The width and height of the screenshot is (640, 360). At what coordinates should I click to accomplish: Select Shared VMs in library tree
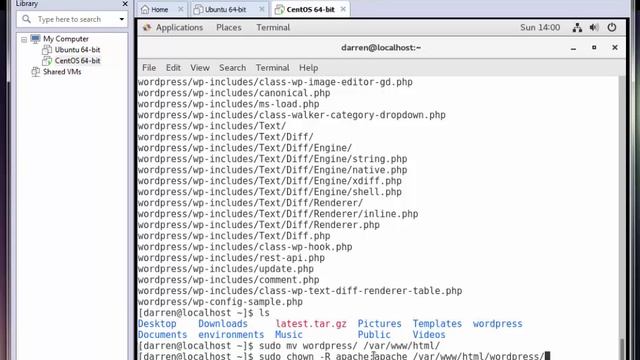click(x=62, y=72)
